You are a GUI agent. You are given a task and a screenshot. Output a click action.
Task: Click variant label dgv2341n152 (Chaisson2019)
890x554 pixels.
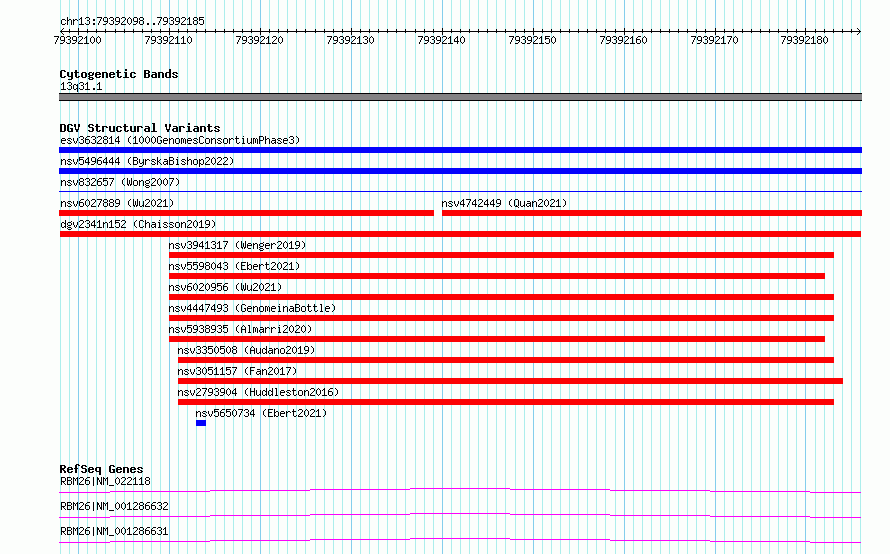[x=138, y=224]
